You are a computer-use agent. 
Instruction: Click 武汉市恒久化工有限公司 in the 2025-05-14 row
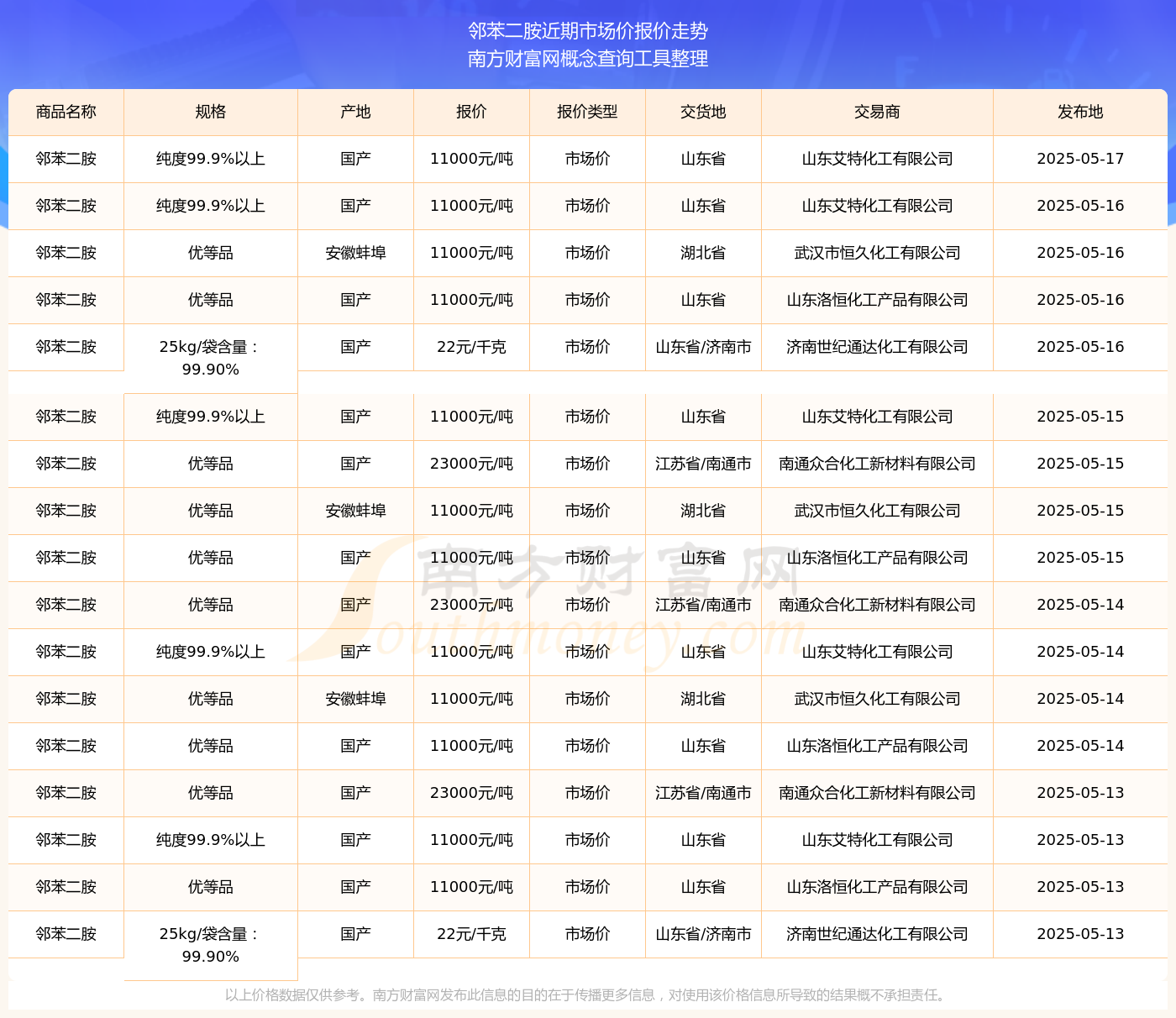[878, 699]
